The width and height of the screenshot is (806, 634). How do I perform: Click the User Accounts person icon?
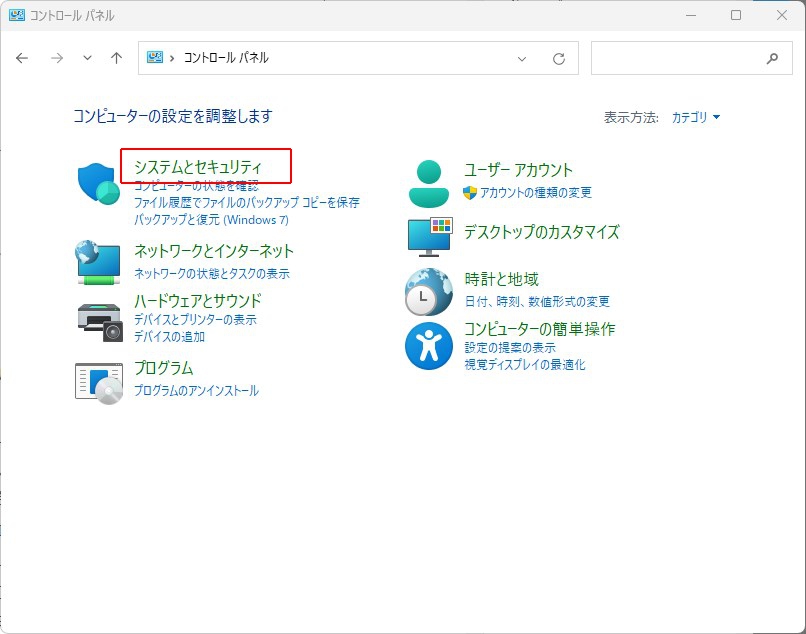pyautogui.click(x=430, y=182)
